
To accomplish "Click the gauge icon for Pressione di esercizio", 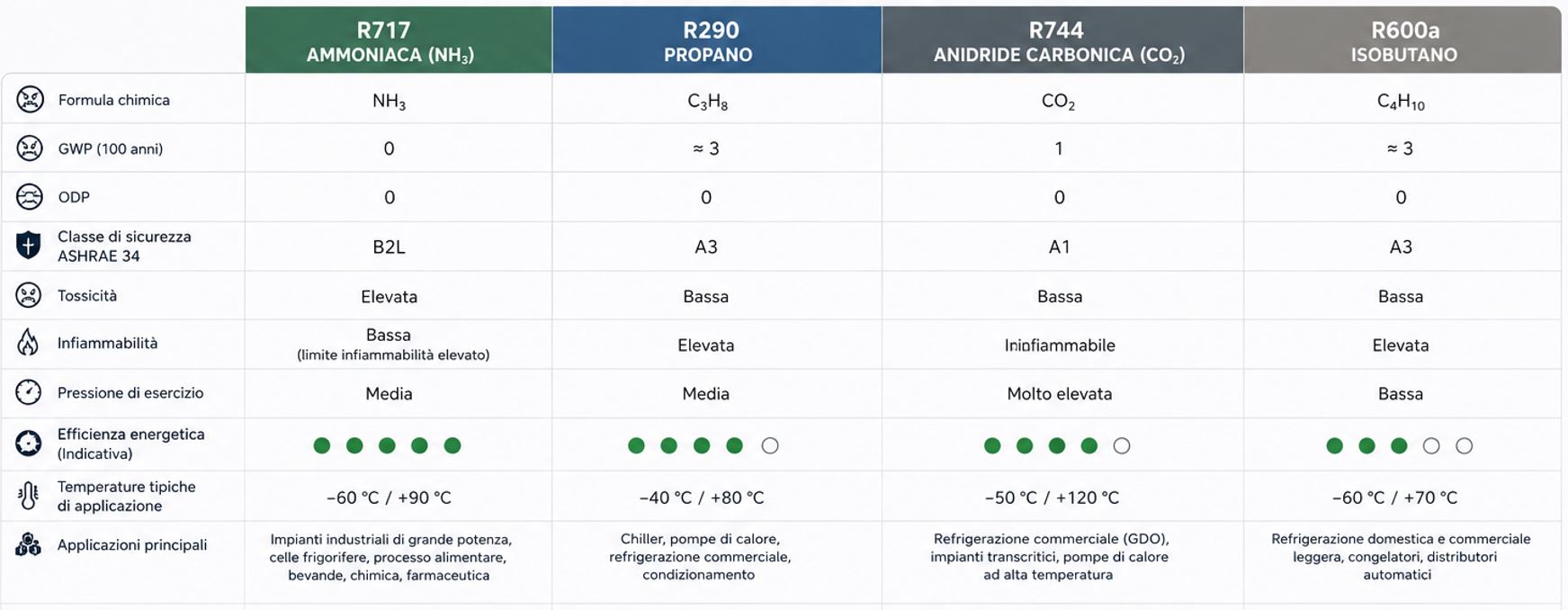I will [x=29, y=392].
